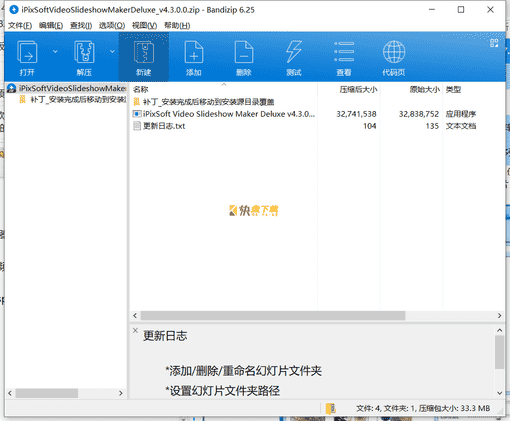Click the 应用程序 type cell
This screenshot has height=421, width=510.
pos(461,114)
